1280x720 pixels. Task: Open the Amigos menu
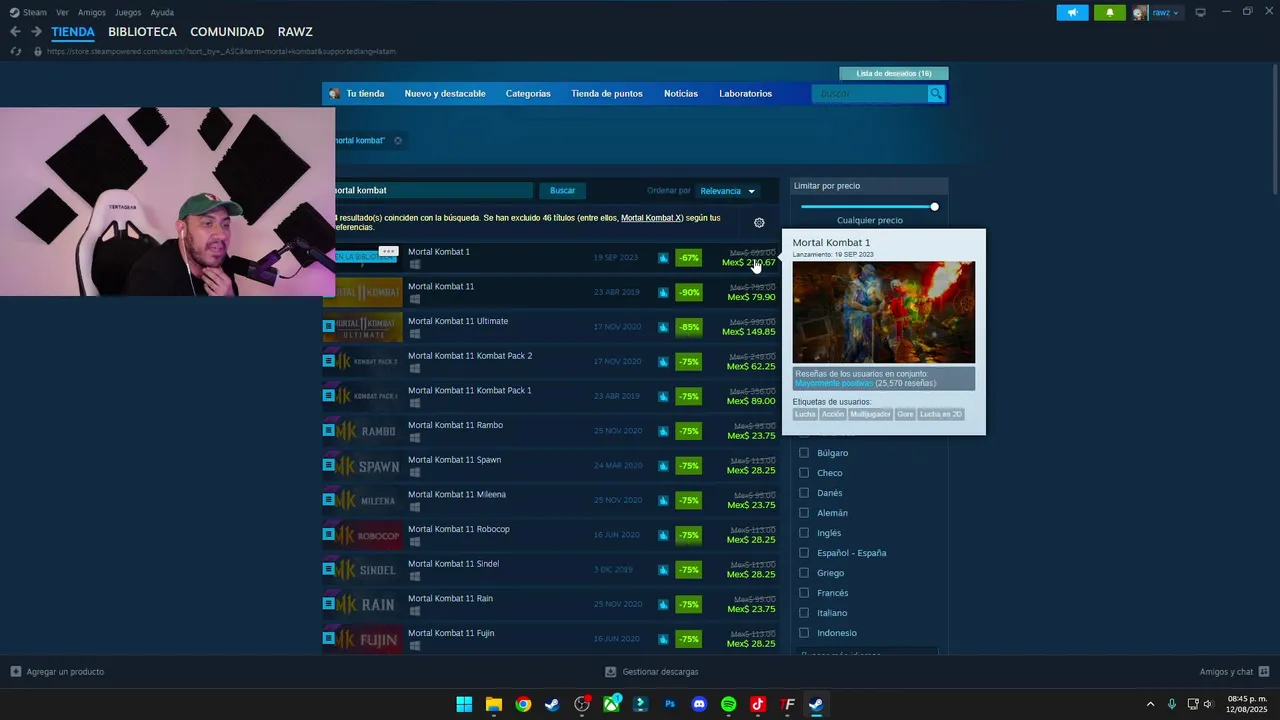[92, 13]
